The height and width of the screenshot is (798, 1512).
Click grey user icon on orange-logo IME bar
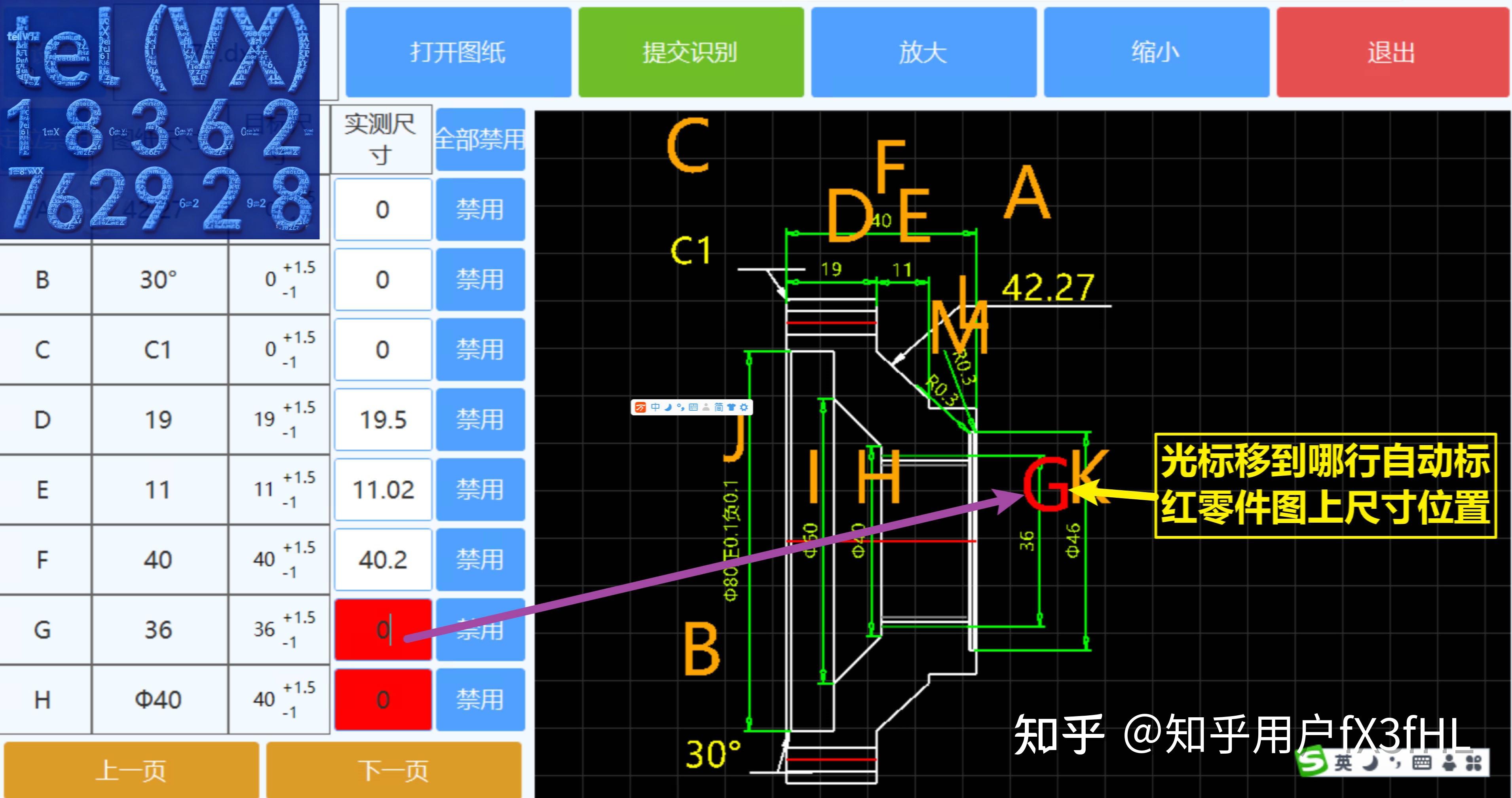(706, 407)
